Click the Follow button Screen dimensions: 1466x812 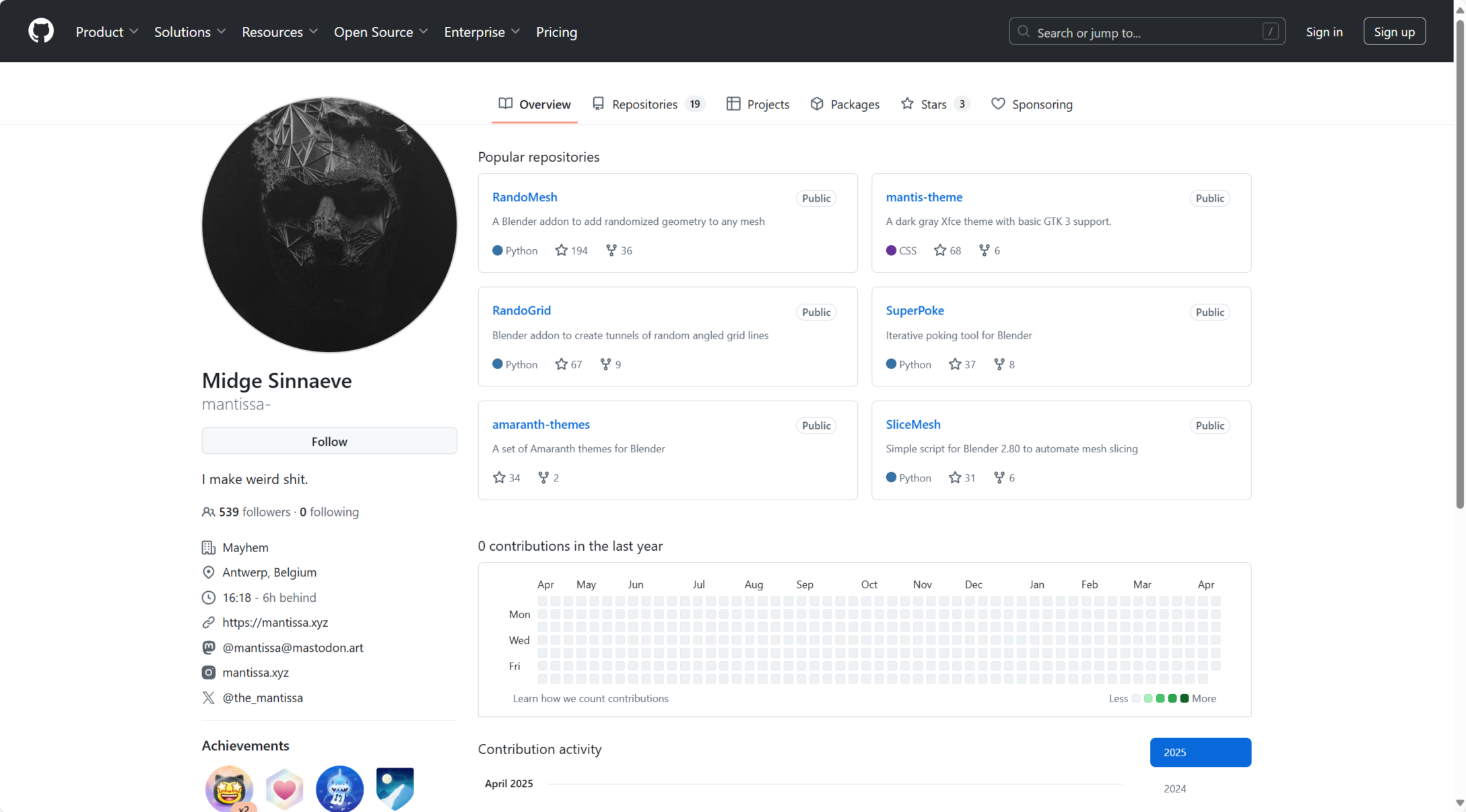329,441
